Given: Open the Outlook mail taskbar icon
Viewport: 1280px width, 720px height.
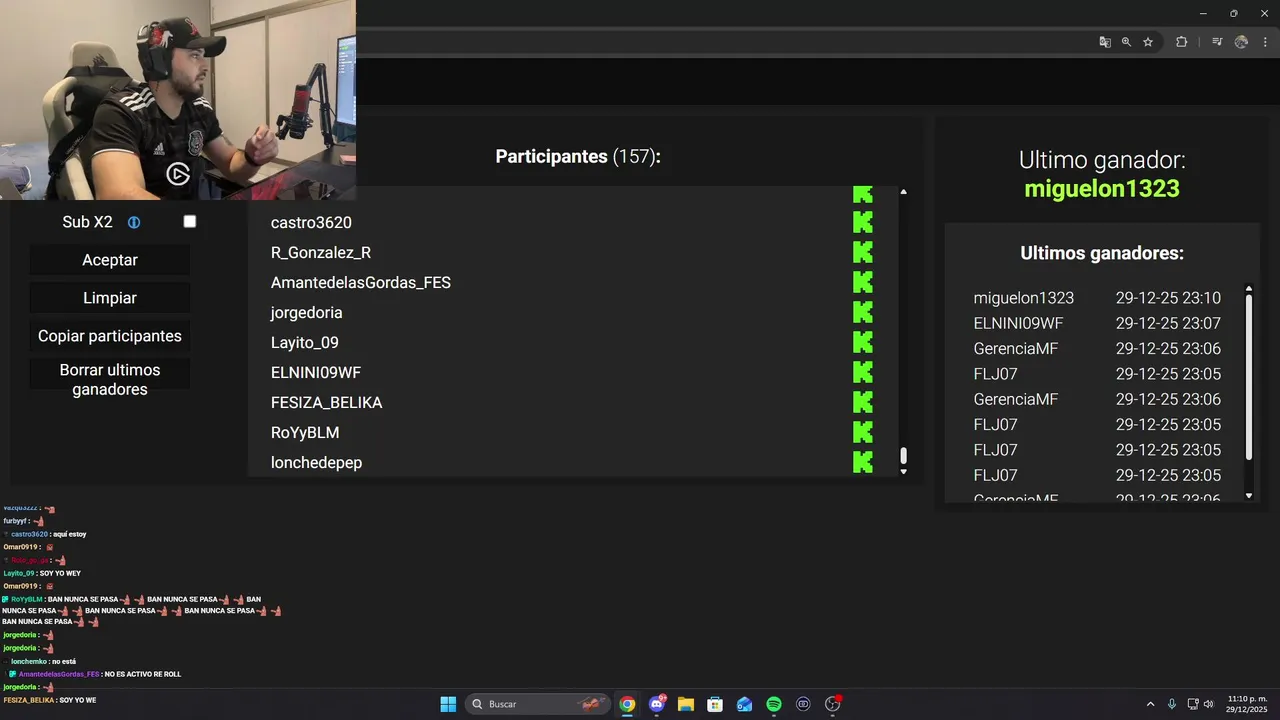Looking at the screenshot, I should (744, 704).
